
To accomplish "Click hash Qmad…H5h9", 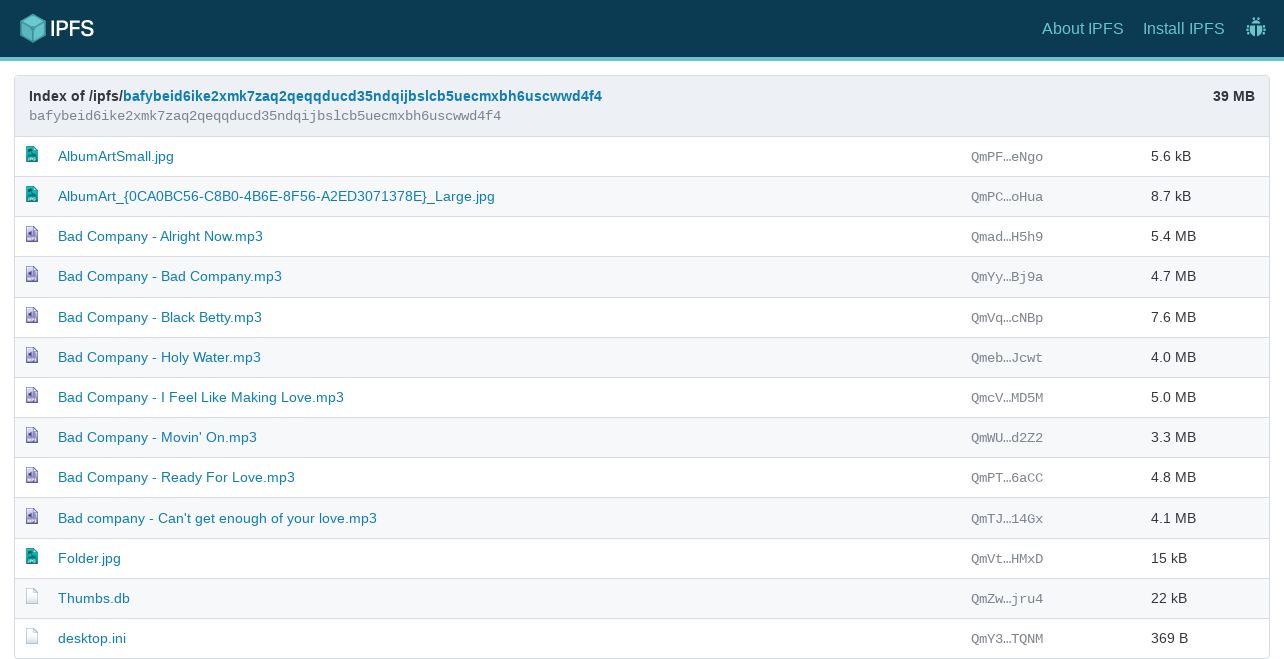I will point(1007,237).
